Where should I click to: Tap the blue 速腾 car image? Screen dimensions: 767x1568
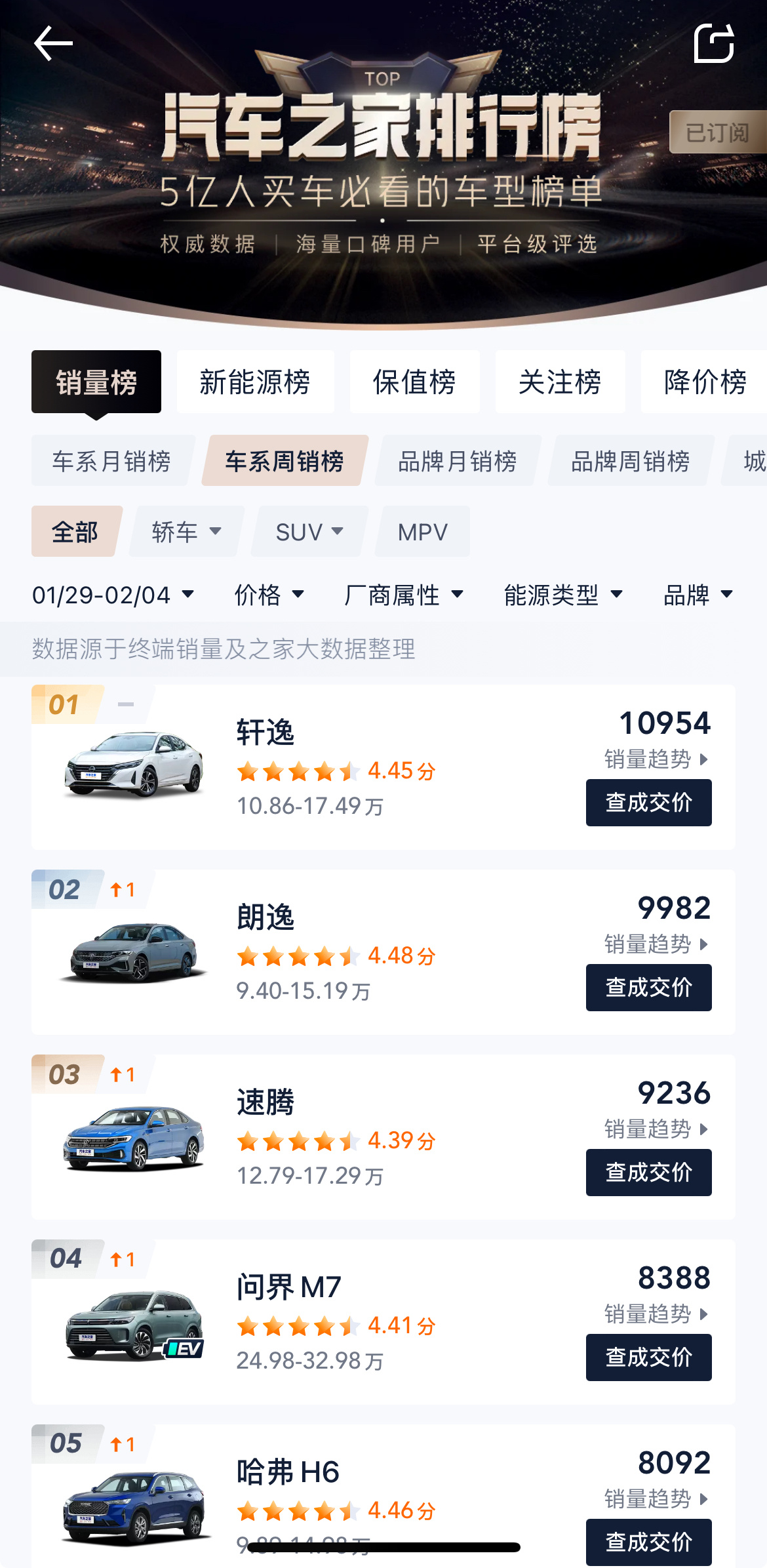pos(134,1136)
